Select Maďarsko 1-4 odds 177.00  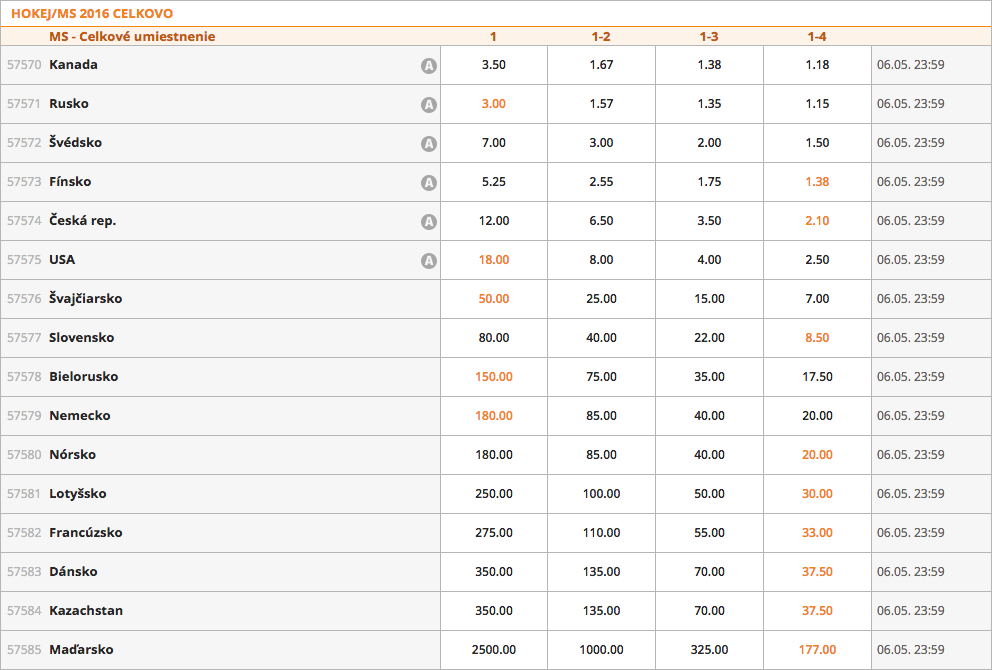click(x=817, y=650)
